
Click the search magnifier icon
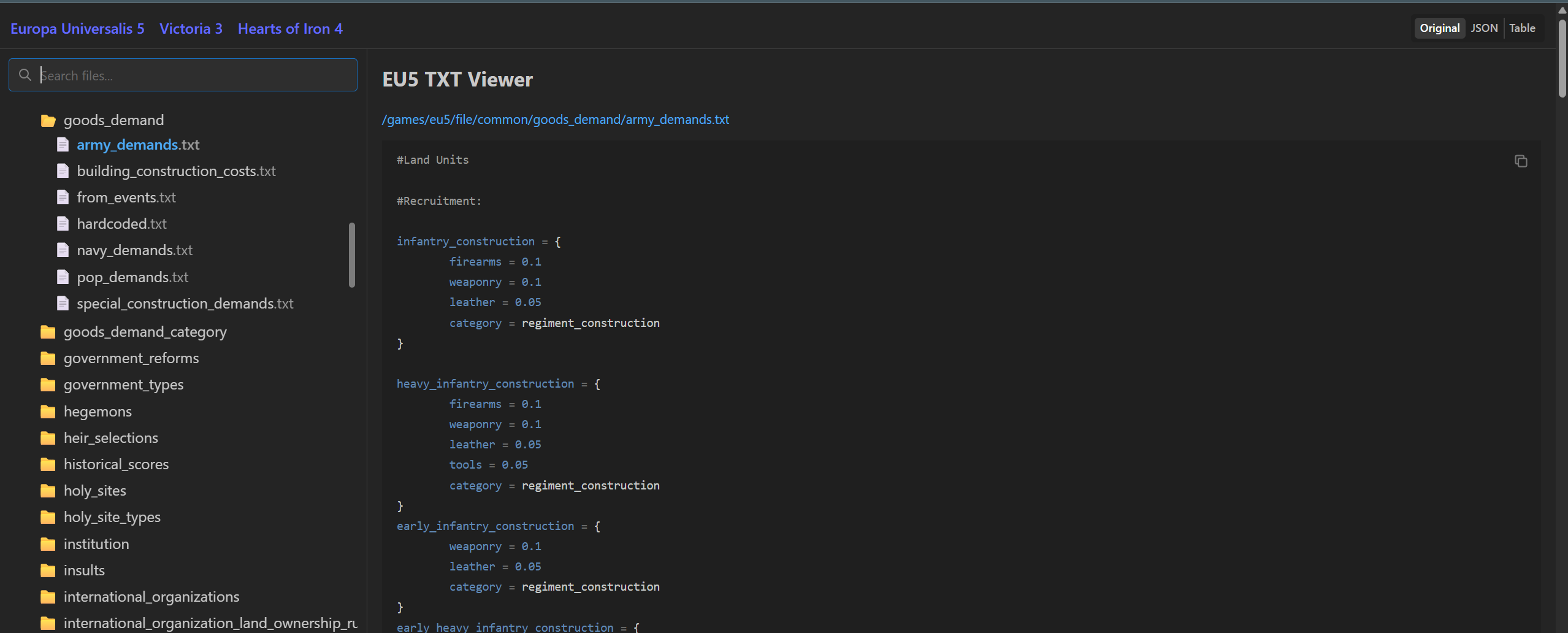point(25,75)
